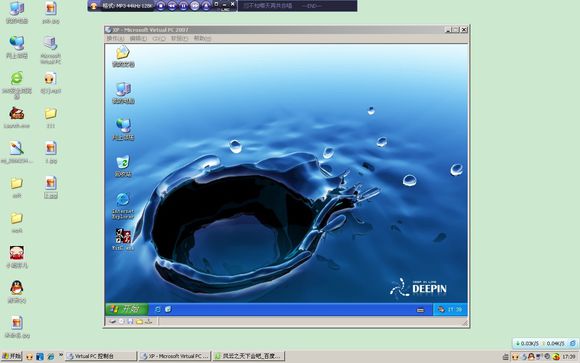Click the green 开始 Start button inside the VM
This screenshot has height=363, width=580.
[x=127, y=309]
